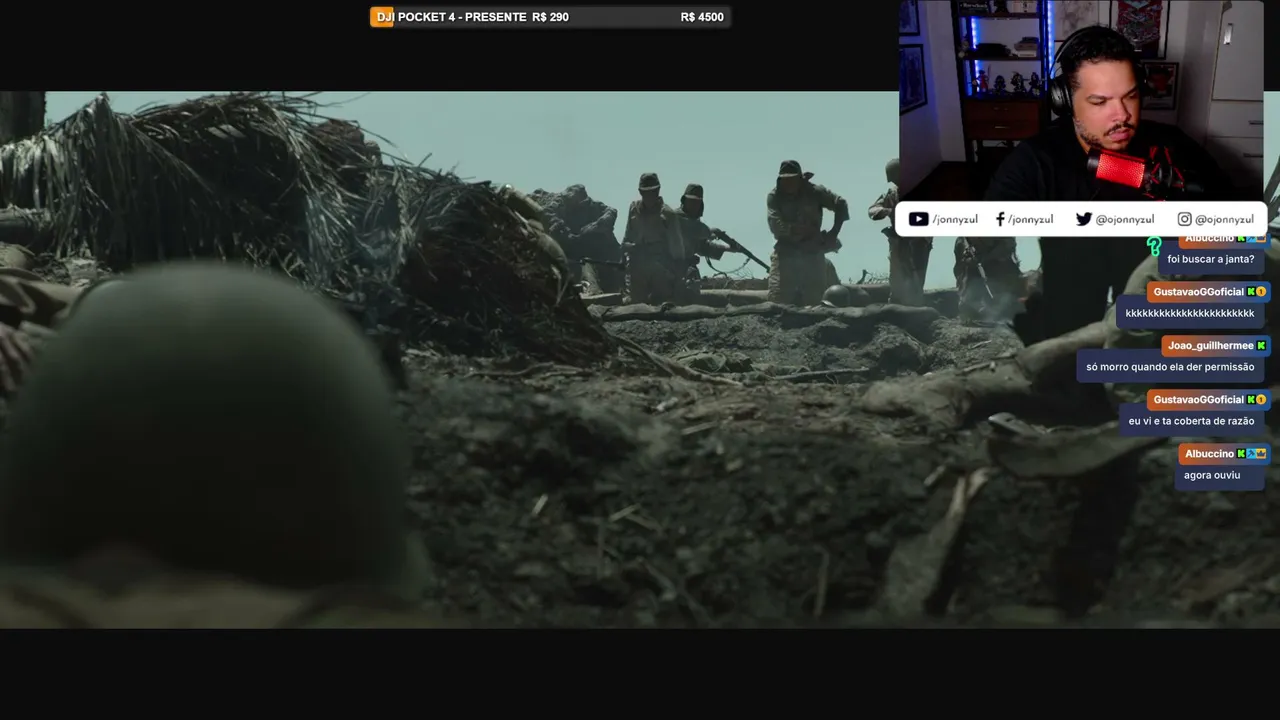Viewport: 1280px width, 720px height.
Task: Click crown badge above 'agora ouviu' message
Action: (x=1260, y=454)
